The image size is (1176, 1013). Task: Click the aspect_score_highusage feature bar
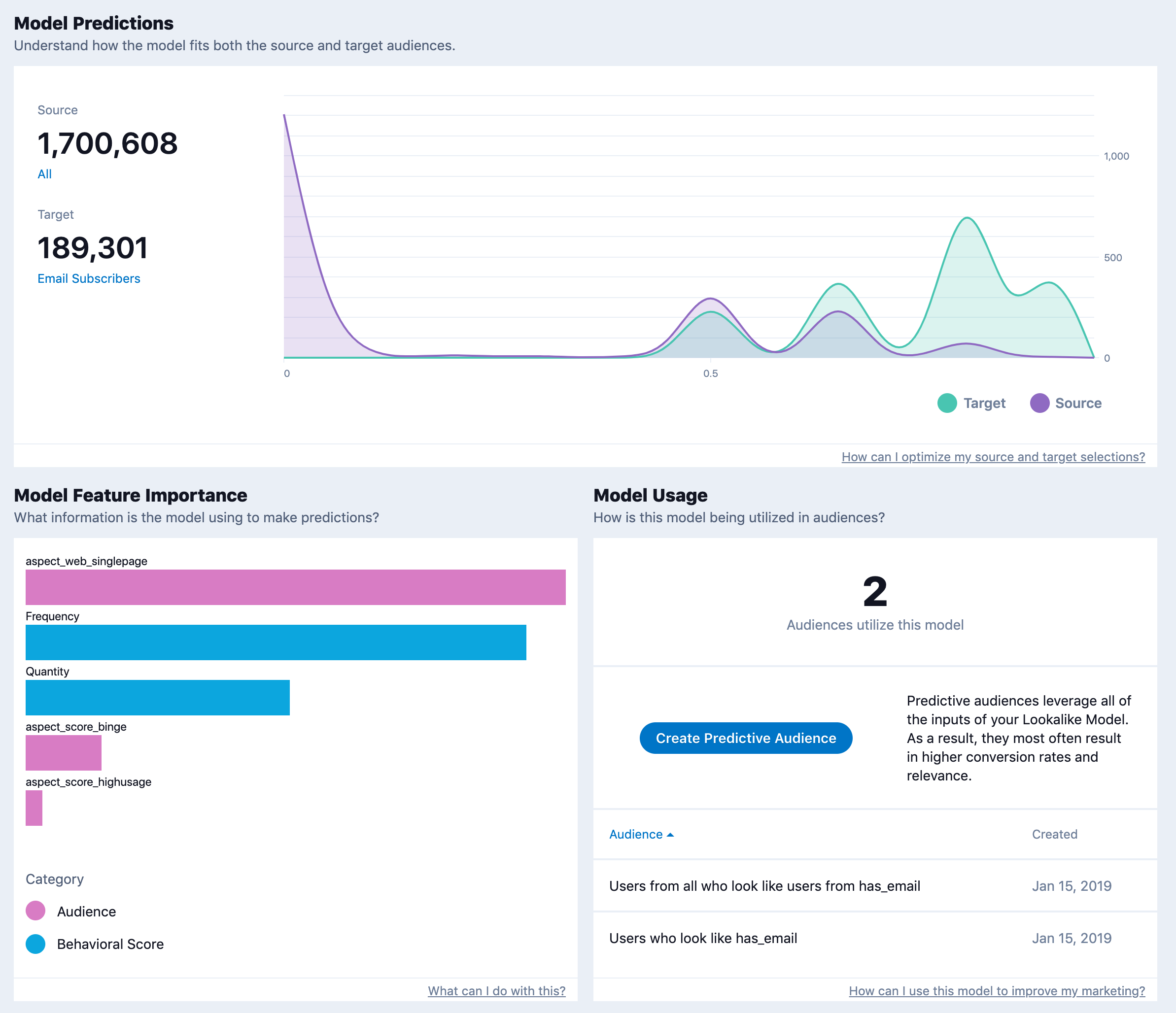click(x=34, y=808)
